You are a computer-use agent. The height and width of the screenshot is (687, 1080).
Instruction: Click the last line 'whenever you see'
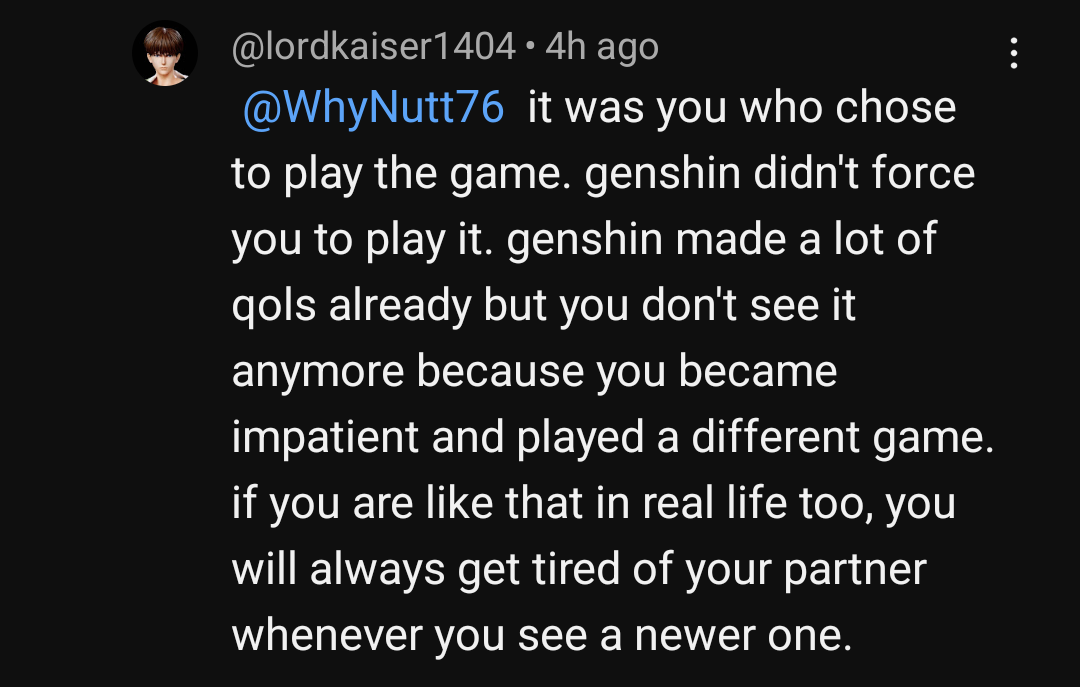point(410,636)
